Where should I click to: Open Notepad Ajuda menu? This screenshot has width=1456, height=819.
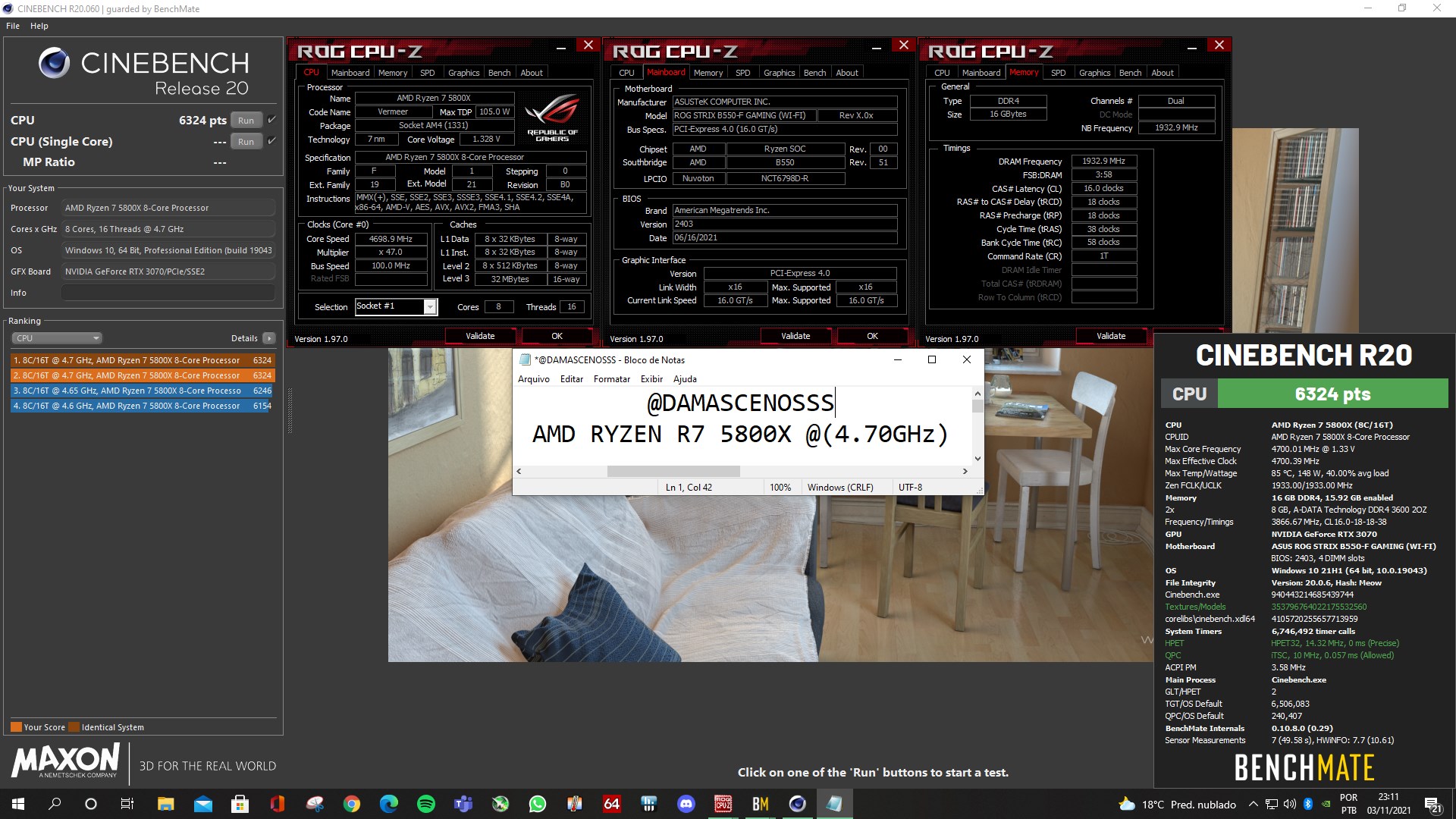pyautogui.click(x=685, y=379)
